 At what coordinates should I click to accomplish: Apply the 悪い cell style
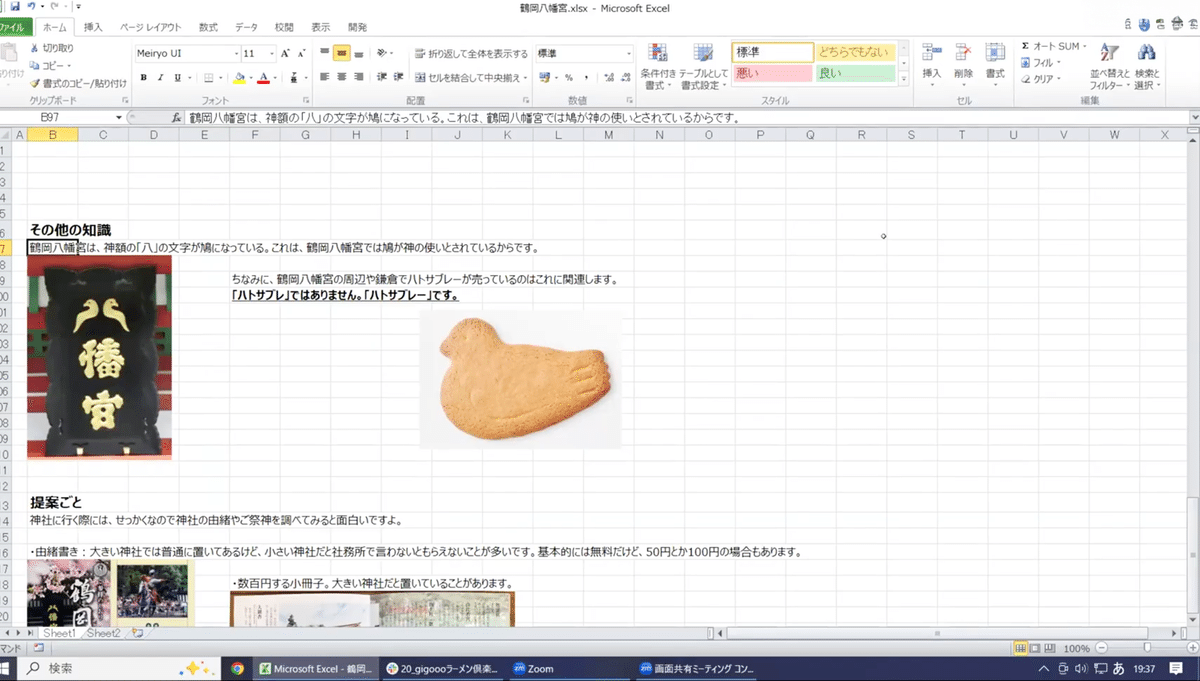tap(772, 73)
